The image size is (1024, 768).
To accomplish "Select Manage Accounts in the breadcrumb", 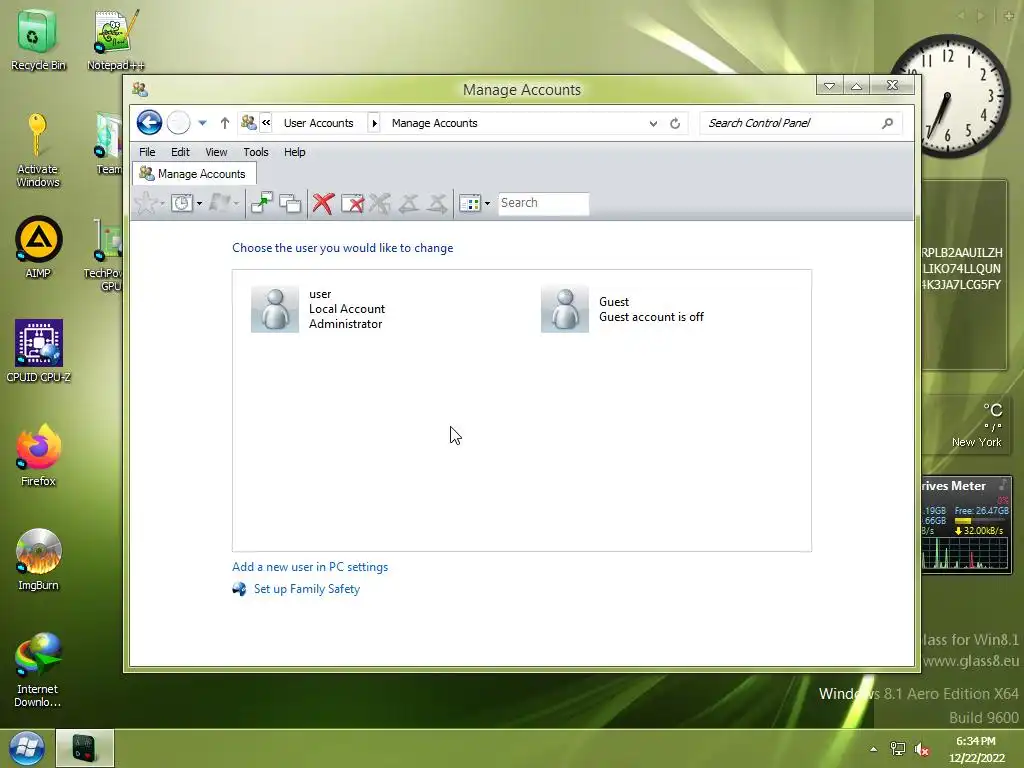I will 434,123.
